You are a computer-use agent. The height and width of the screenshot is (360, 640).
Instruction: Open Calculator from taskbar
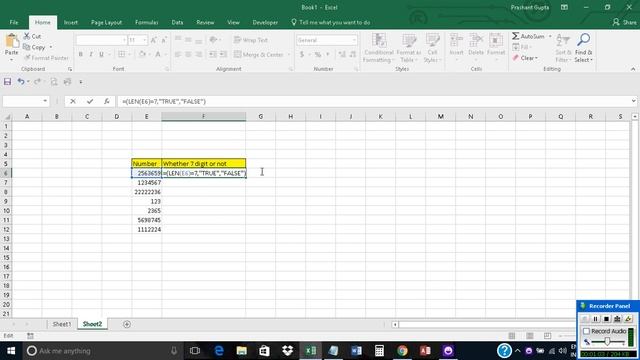click(x=379, y=351)
